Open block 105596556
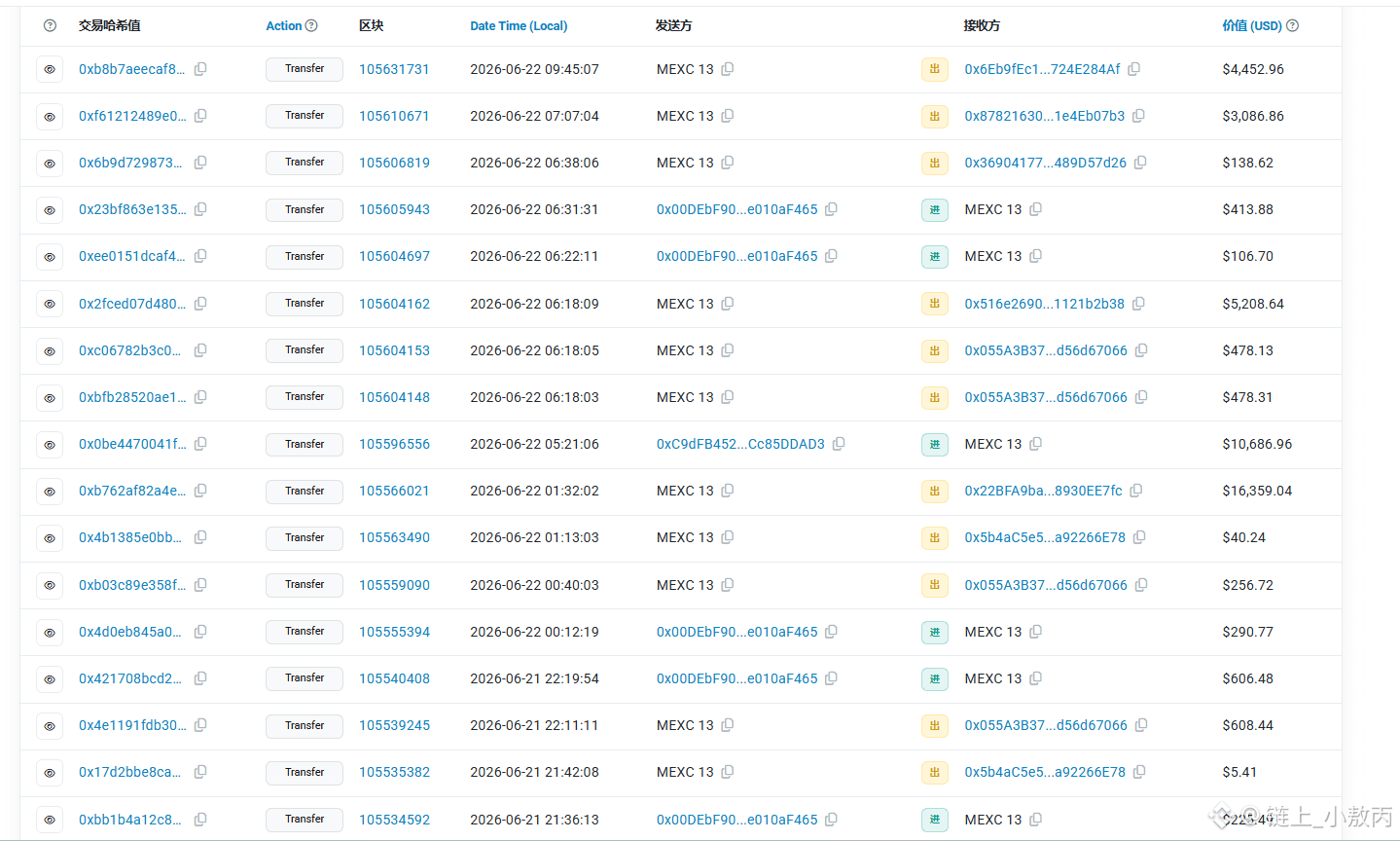Image resolution: width=1400 pixels, height=841 pixels. (394, 444)
